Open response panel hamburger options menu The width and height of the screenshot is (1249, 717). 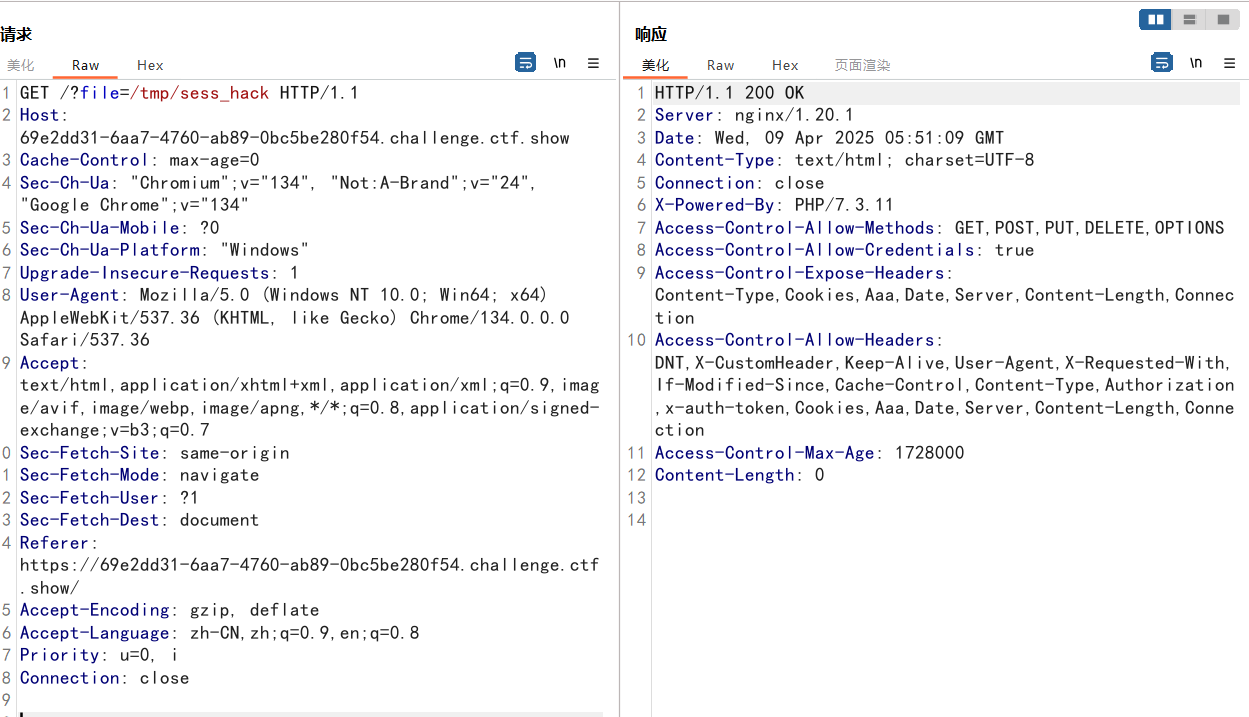click(x=1229, y=63)
